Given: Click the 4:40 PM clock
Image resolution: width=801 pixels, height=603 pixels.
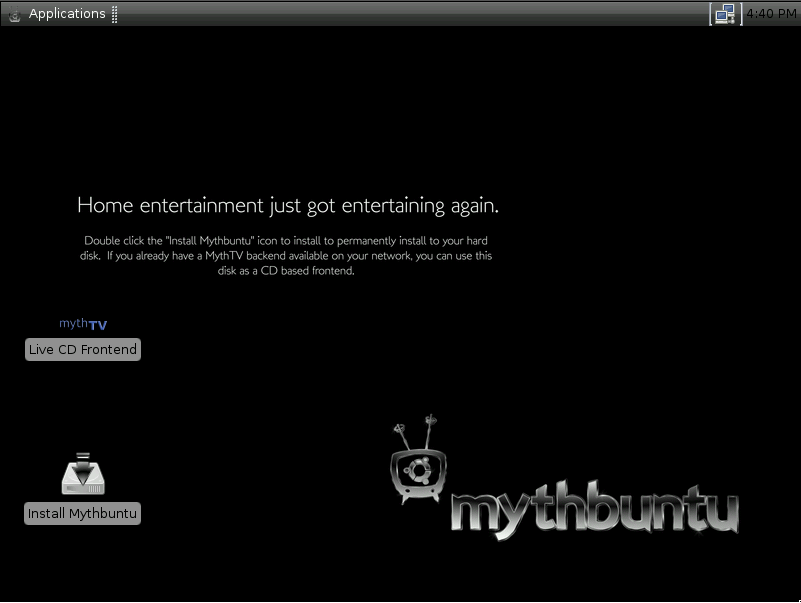Looking at the screenshot, I should (771, 14).
